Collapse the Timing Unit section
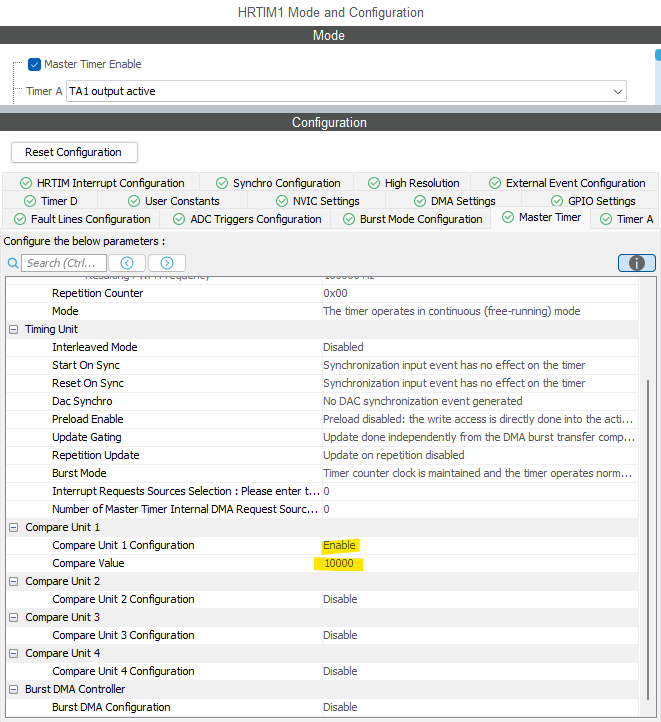 click(14, 329)
